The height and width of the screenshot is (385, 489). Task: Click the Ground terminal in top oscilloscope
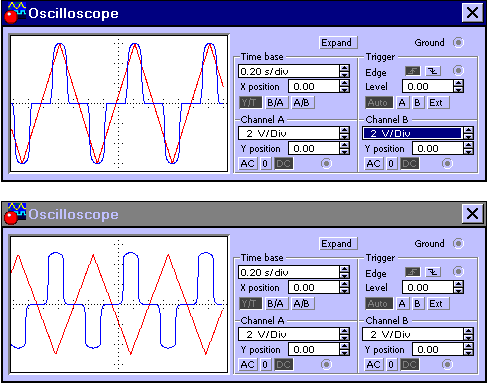458,43
